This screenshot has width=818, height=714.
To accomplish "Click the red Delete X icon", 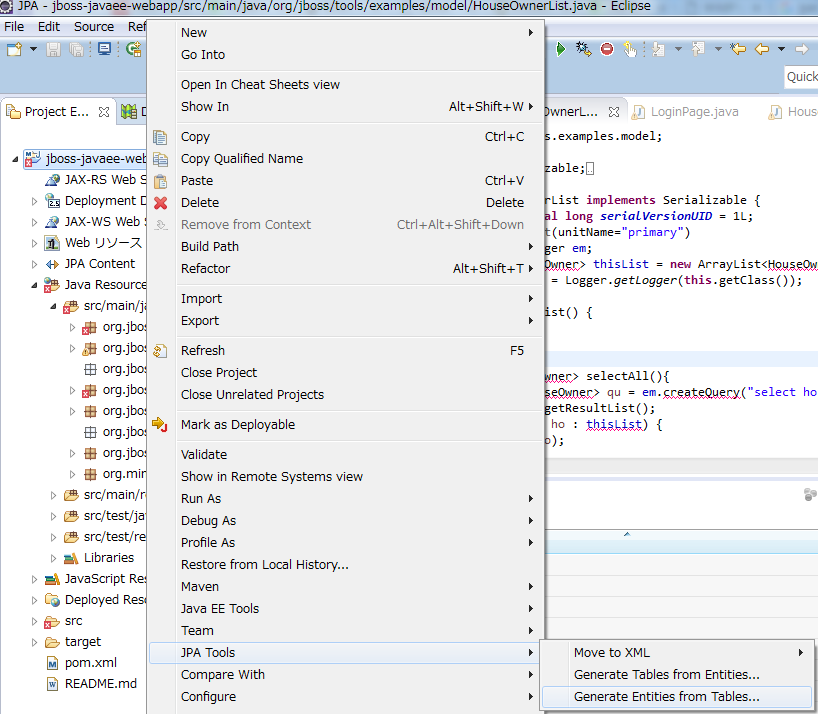I will coord(161,203).
